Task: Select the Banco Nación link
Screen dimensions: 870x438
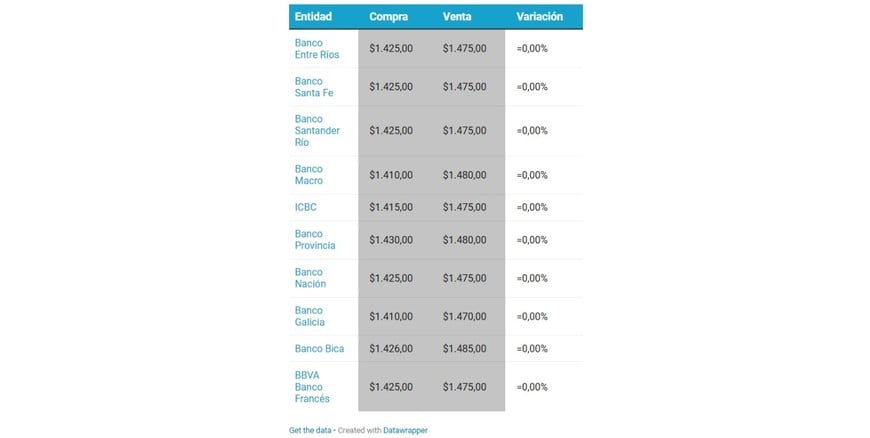Action: click(x=310, y=278)
